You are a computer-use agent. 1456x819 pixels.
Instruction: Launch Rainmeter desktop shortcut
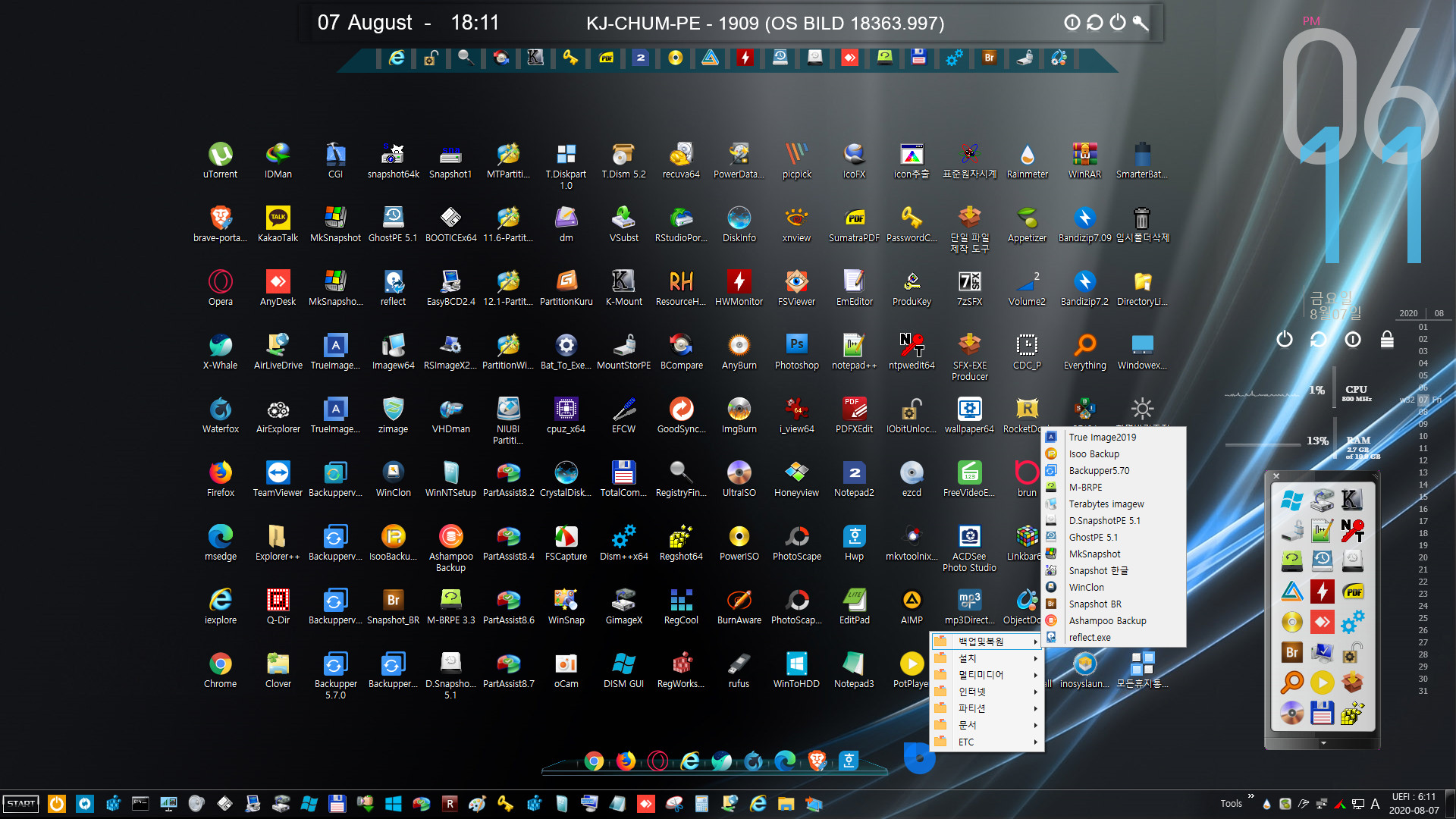click(x=1027, y=160)
